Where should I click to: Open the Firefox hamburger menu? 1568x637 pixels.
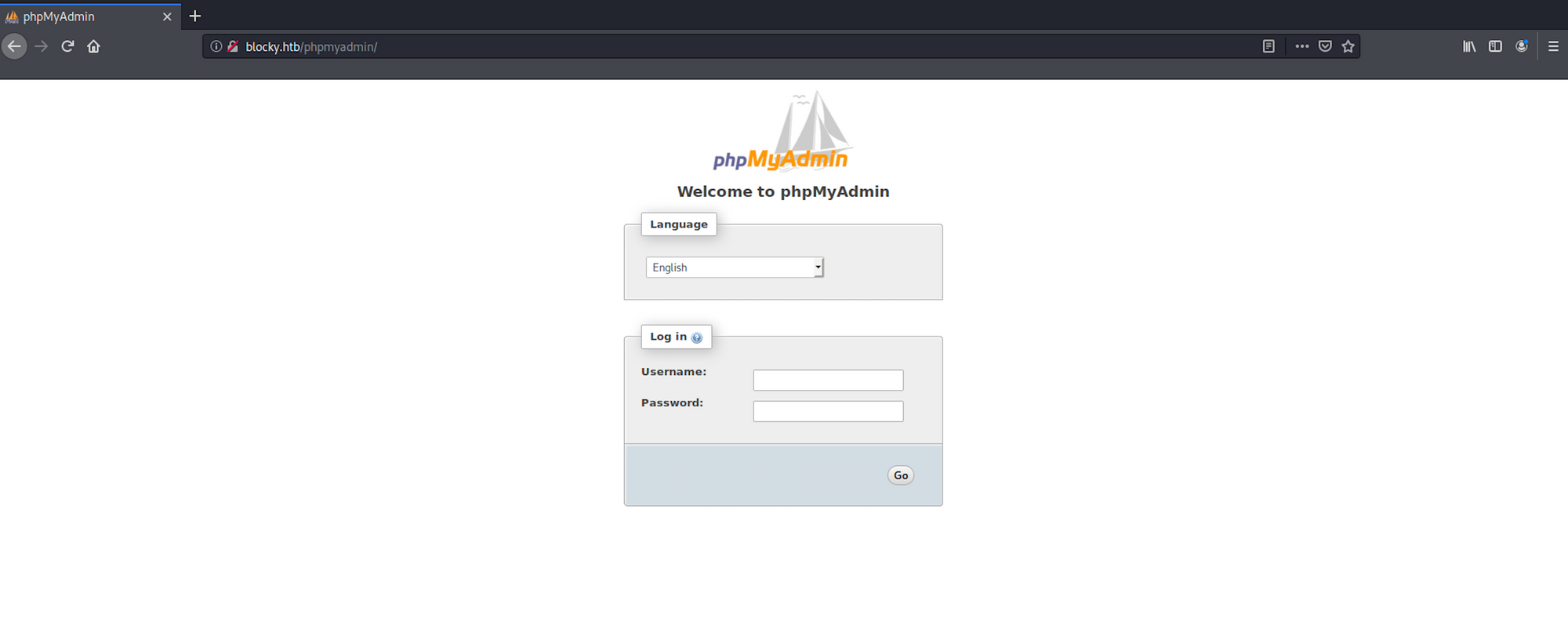[x=1552, y=46]
